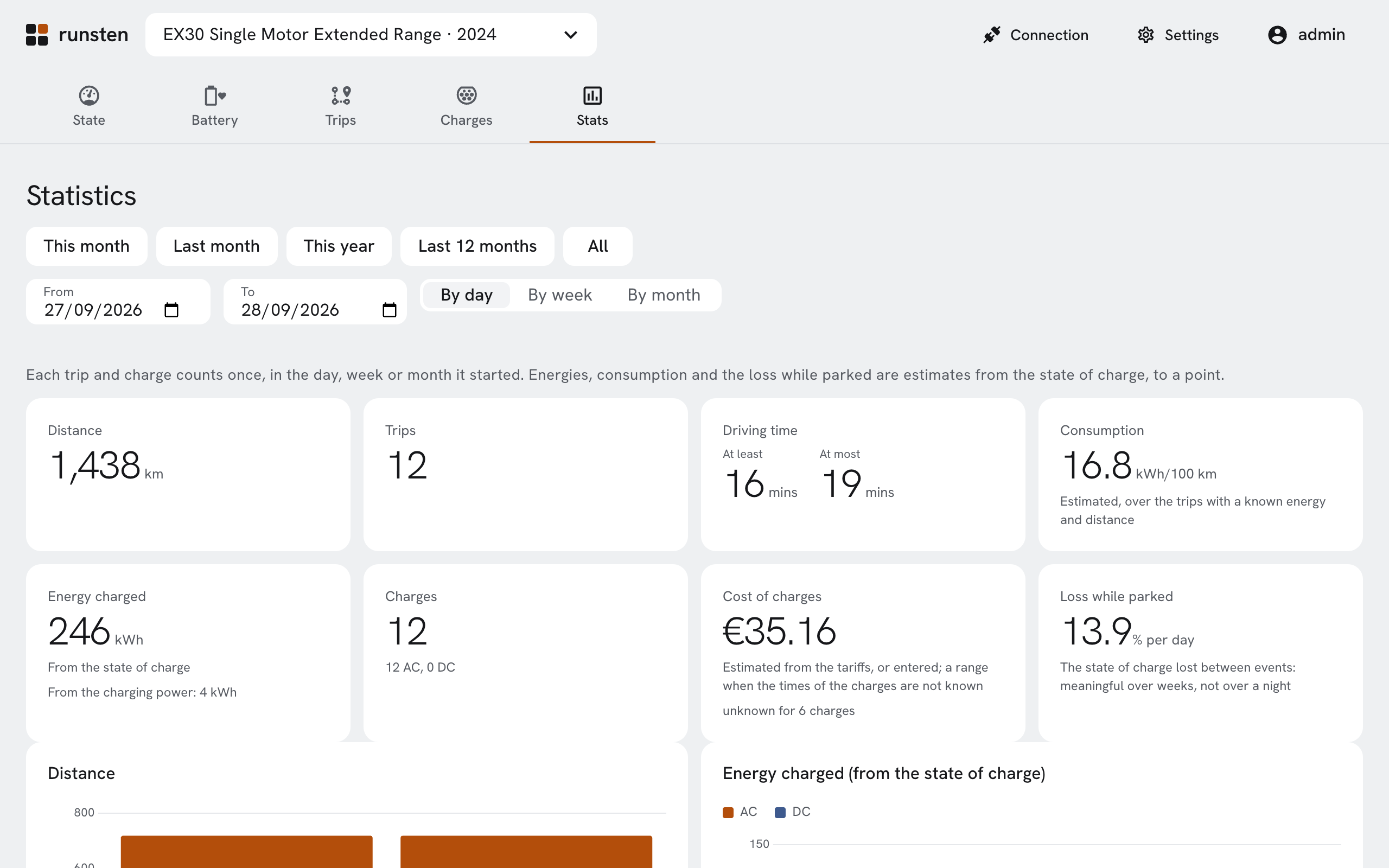Open the Connection link
Screen dimensions: 1389x868
pyautogui.click(x=1035, y=35)
